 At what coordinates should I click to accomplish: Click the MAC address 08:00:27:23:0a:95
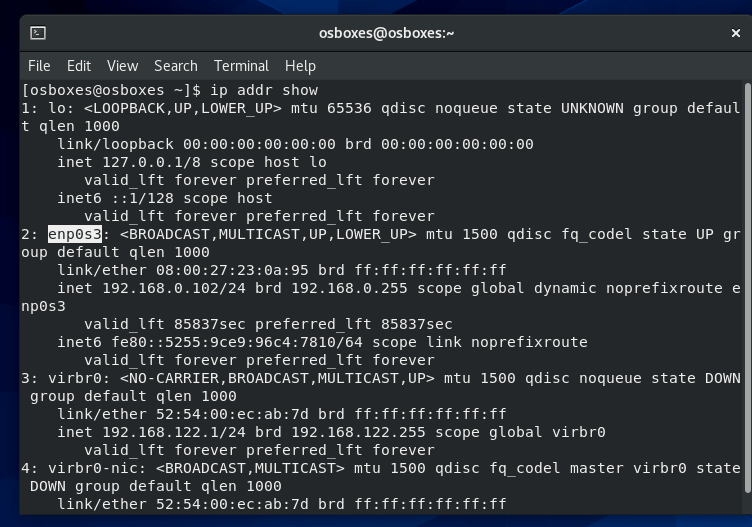tap(232, 270)
